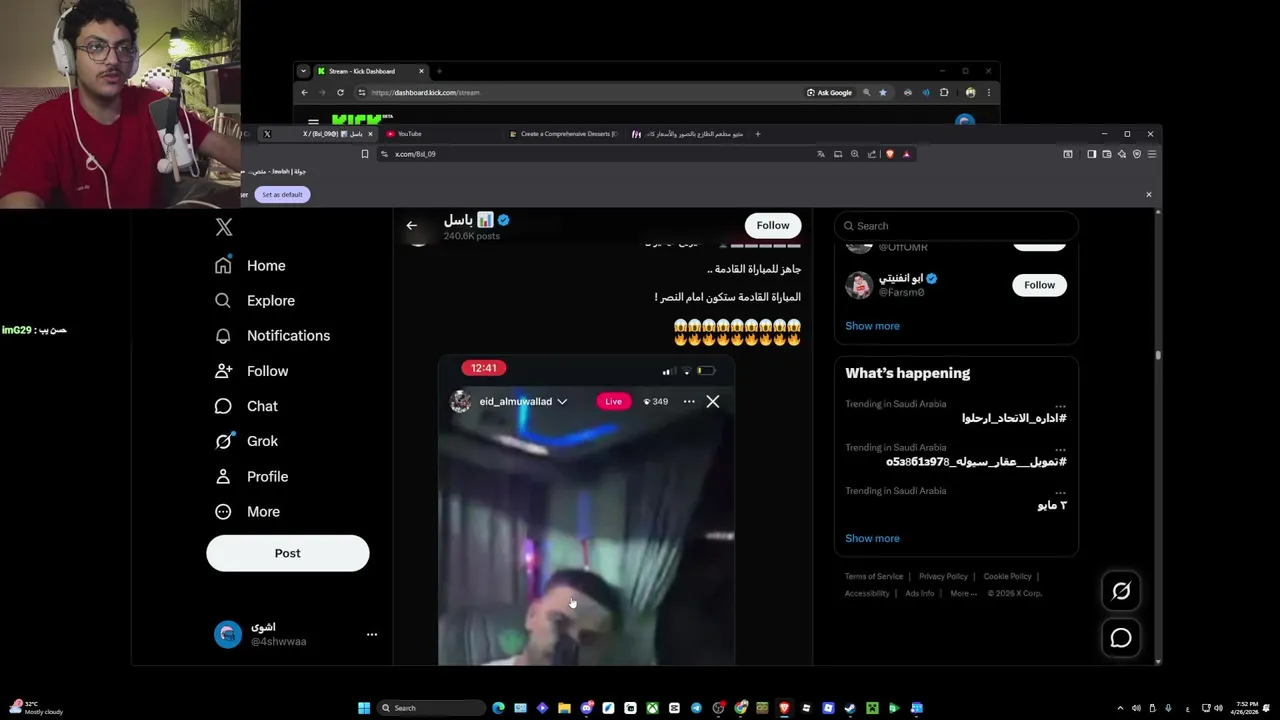Bookmark page icon in Brave toolbar
This screenshot has width=1280, height=720.
(365, 154)
